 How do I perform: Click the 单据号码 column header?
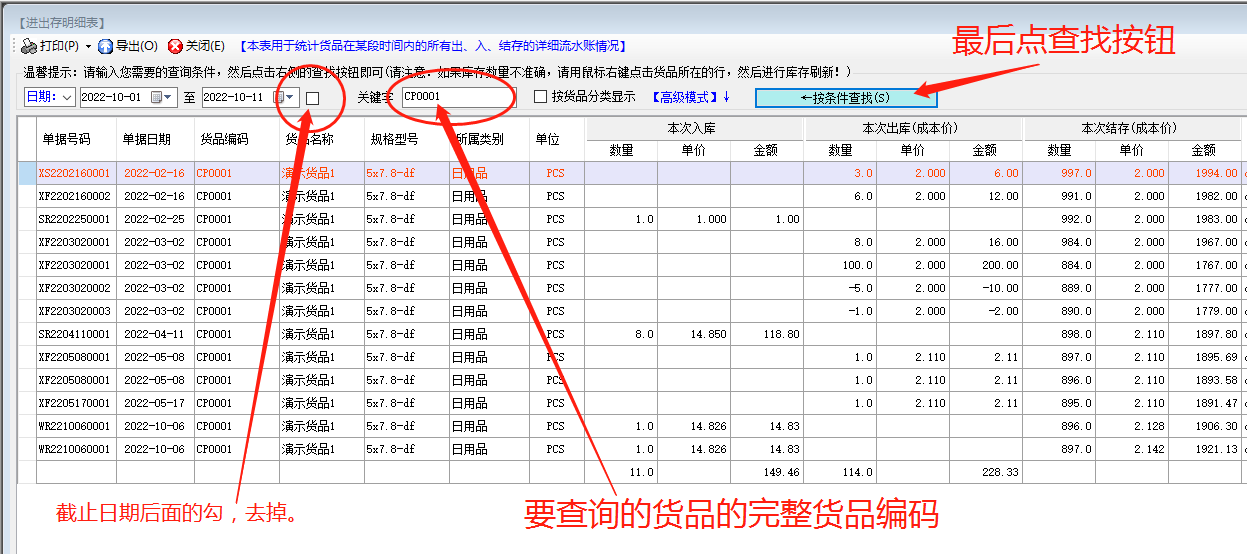point(66,139)
